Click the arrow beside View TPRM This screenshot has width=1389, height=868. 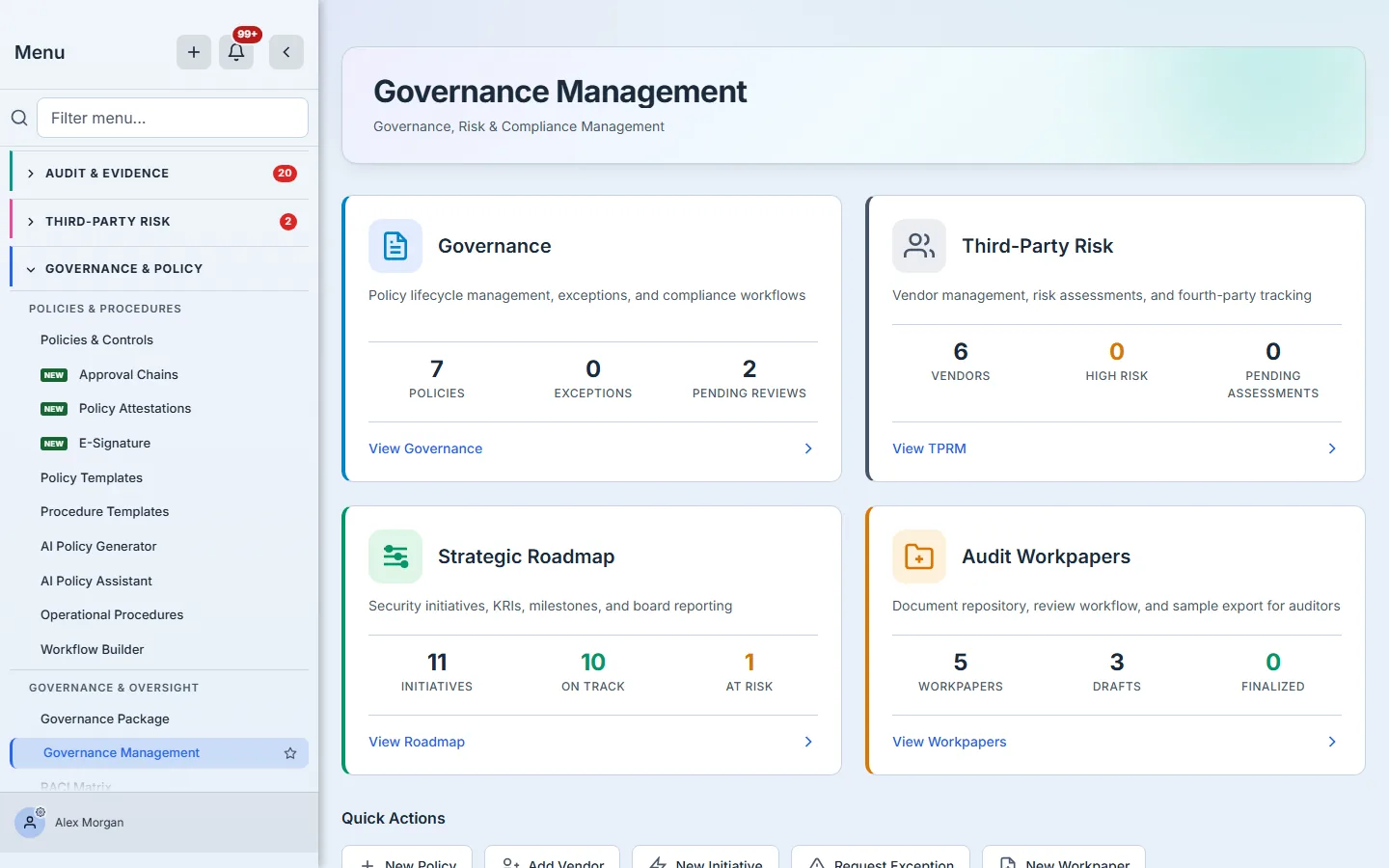point(1332,448)
